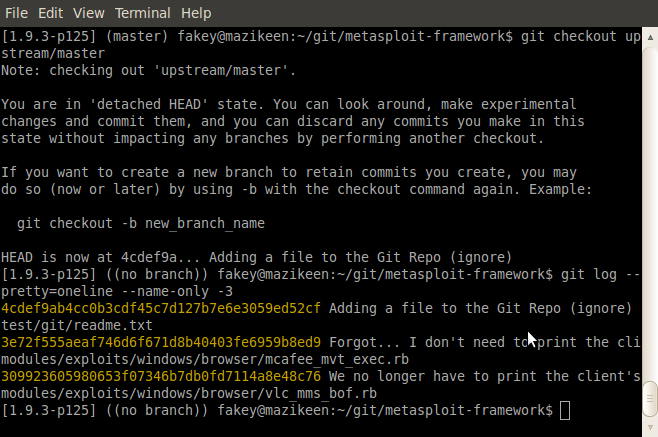Open the Edit menu
Screen dimensions: 658x437
coord(50,13)
